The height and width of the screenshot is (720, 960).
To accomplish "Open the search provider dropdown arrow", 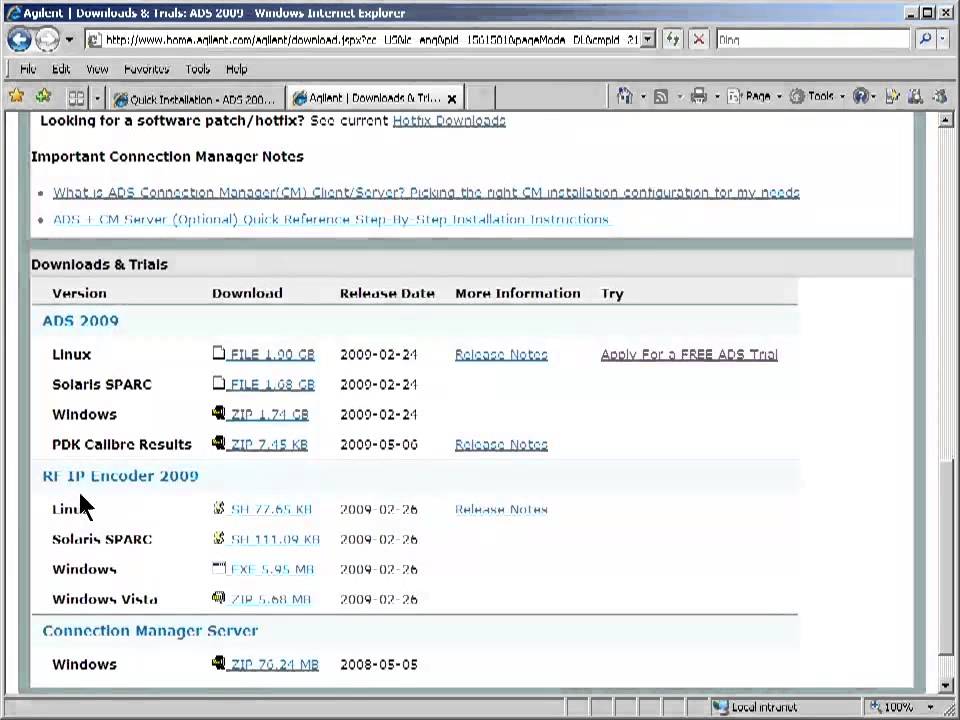I will pyautogui.click(x=943, y=39).
